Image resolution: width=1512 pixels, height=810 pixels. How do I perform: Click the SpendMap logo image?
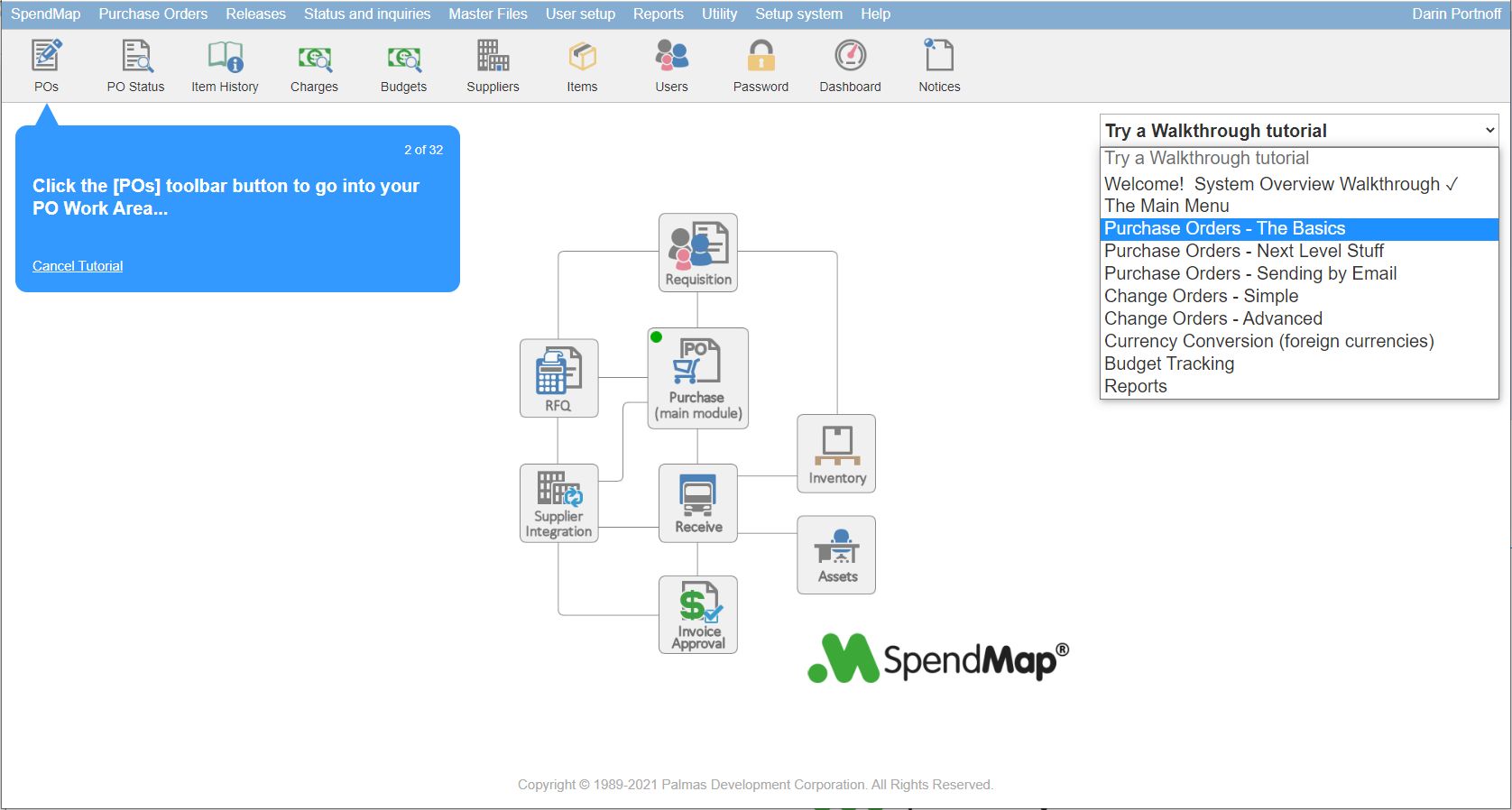click(x=938, y=658)
